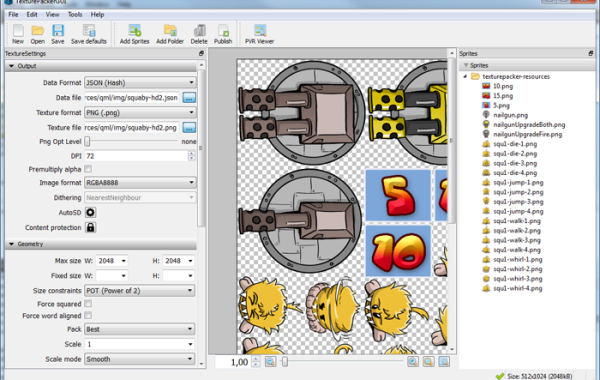Open the AutoSD settings gear

coord(90,212)
